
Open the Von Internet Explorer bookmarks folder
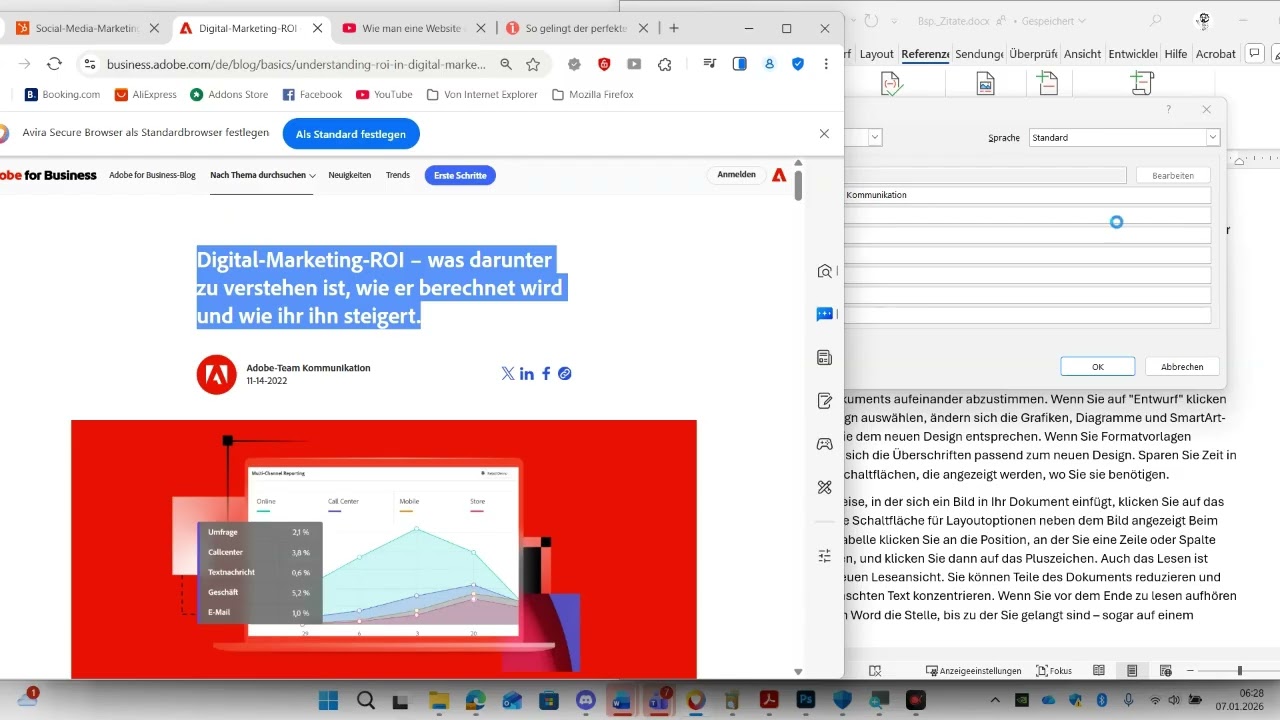[483, 94]
